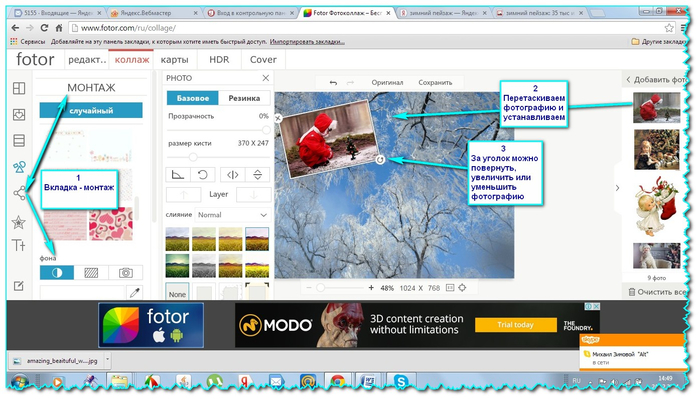Viewport: 699px width, 399px height.
Task: Open the photo stitching rows sidebar icon
Action: coord(19,141)
